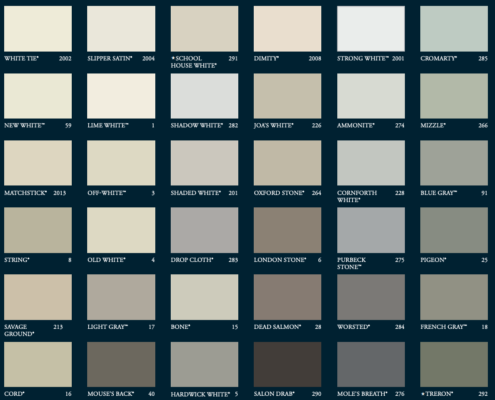Image resolution: width=495 pixels, height=400 pixels.
Task: Click the "WHITE TIE" name text
Action: [x=21, y=59]
